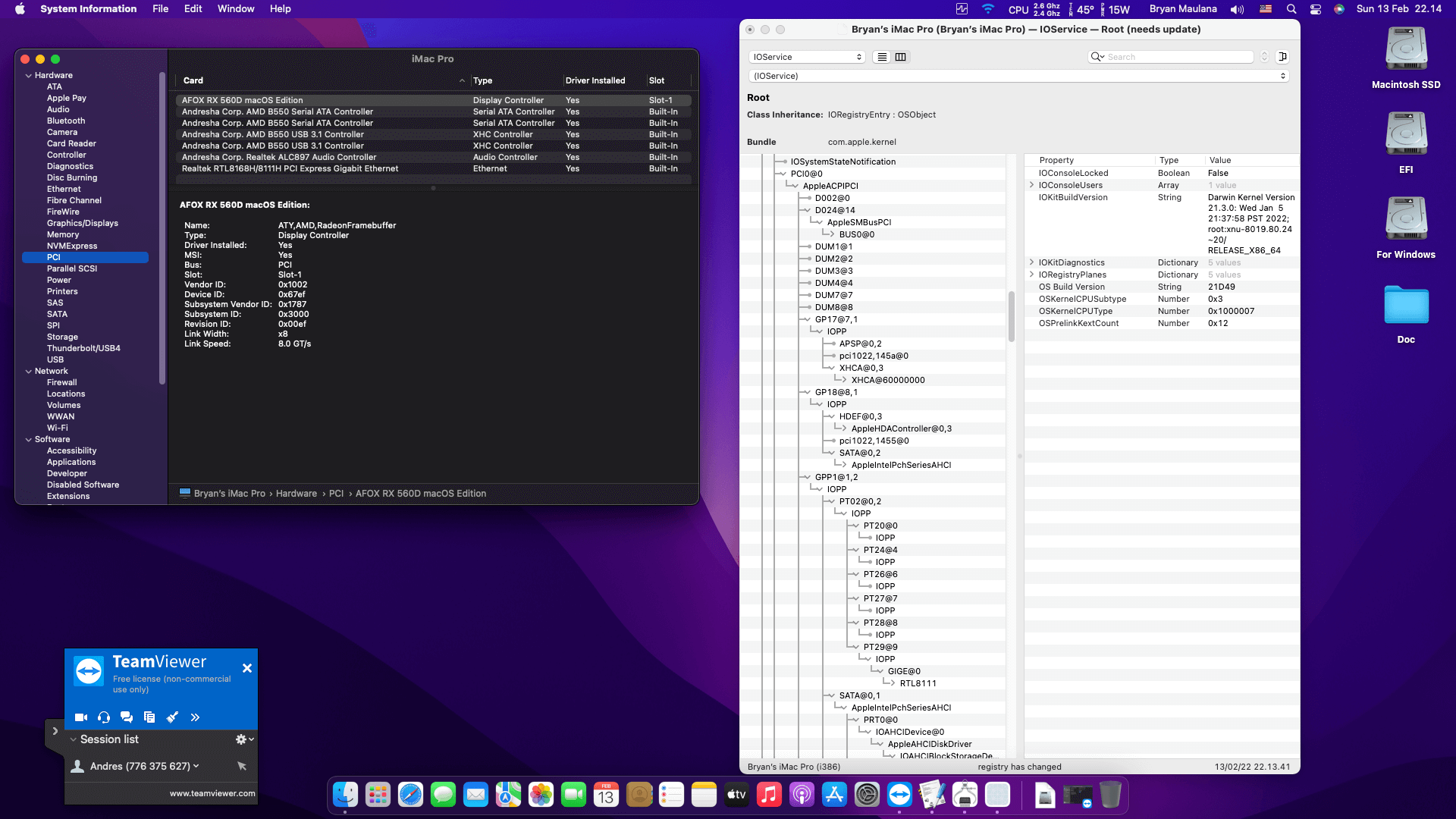The image size is (1456, 819).
Task: Open TeamViewer from the Dock
Action: click(x=899, y=794)
